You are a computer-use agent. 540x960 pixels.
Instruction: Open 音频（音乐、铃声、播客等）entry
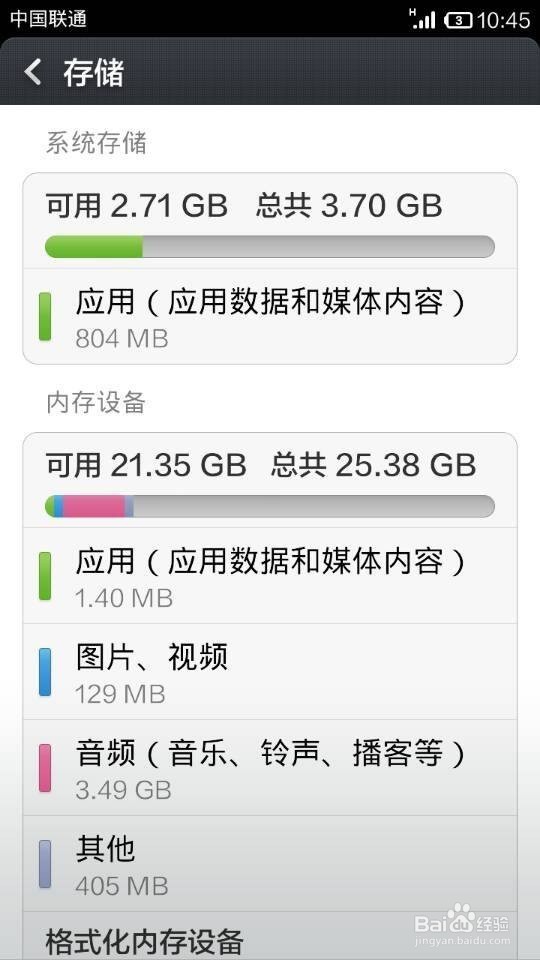[x=270, y=768]
